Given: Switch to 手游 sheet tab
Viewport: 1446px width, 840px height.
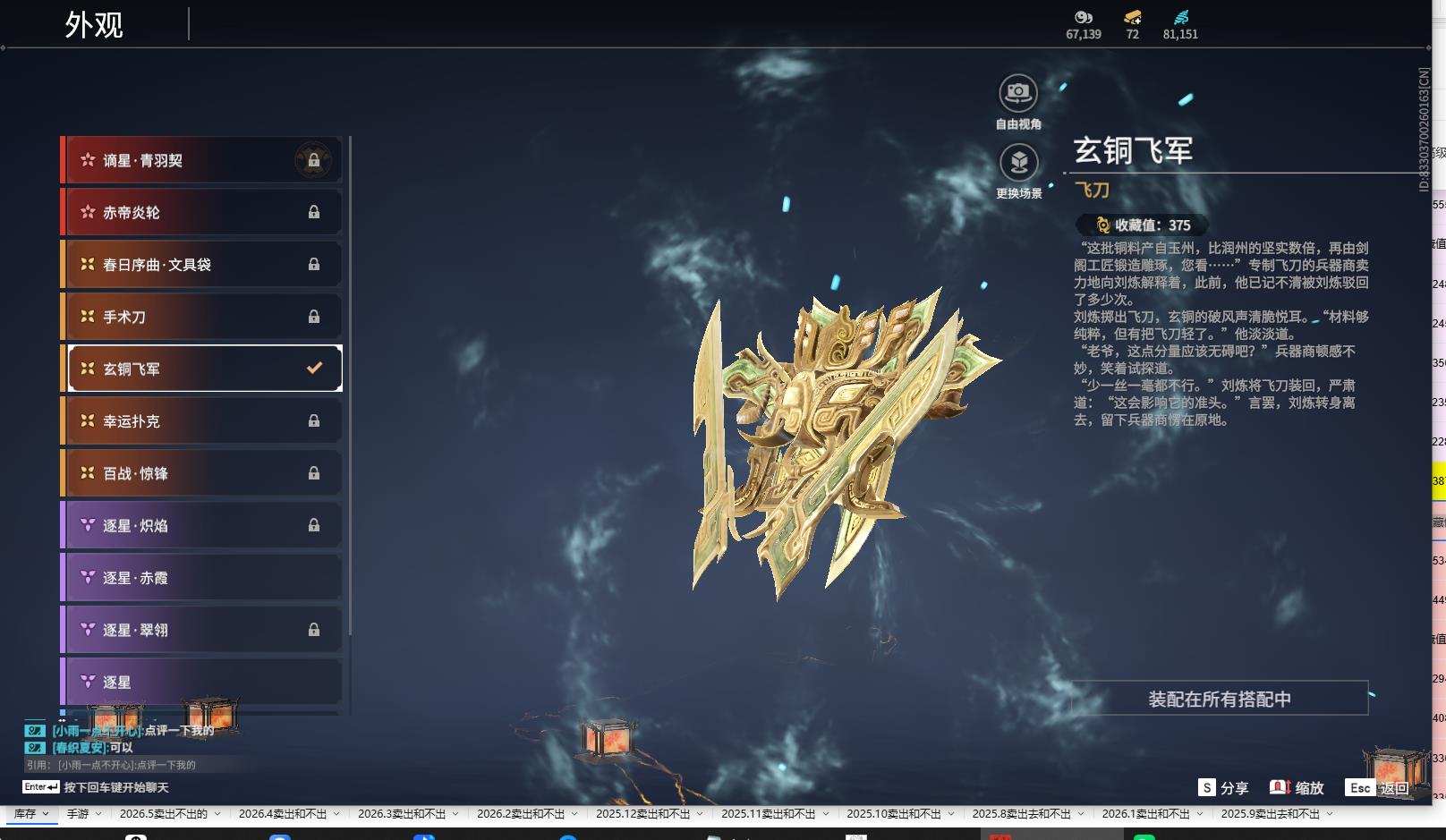Looking at the screenshot, I should tap(78, 814).
